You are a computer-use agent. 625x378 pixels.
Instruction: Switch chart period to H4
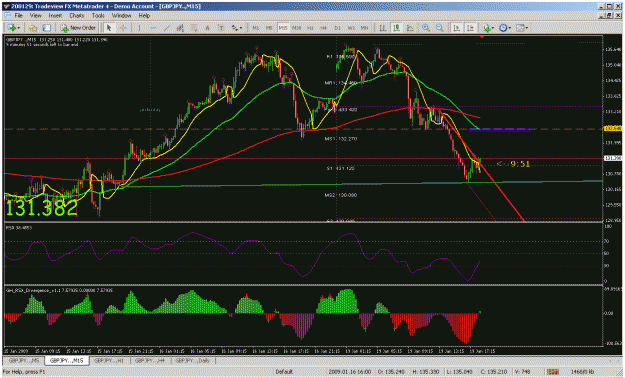(324, 28)
